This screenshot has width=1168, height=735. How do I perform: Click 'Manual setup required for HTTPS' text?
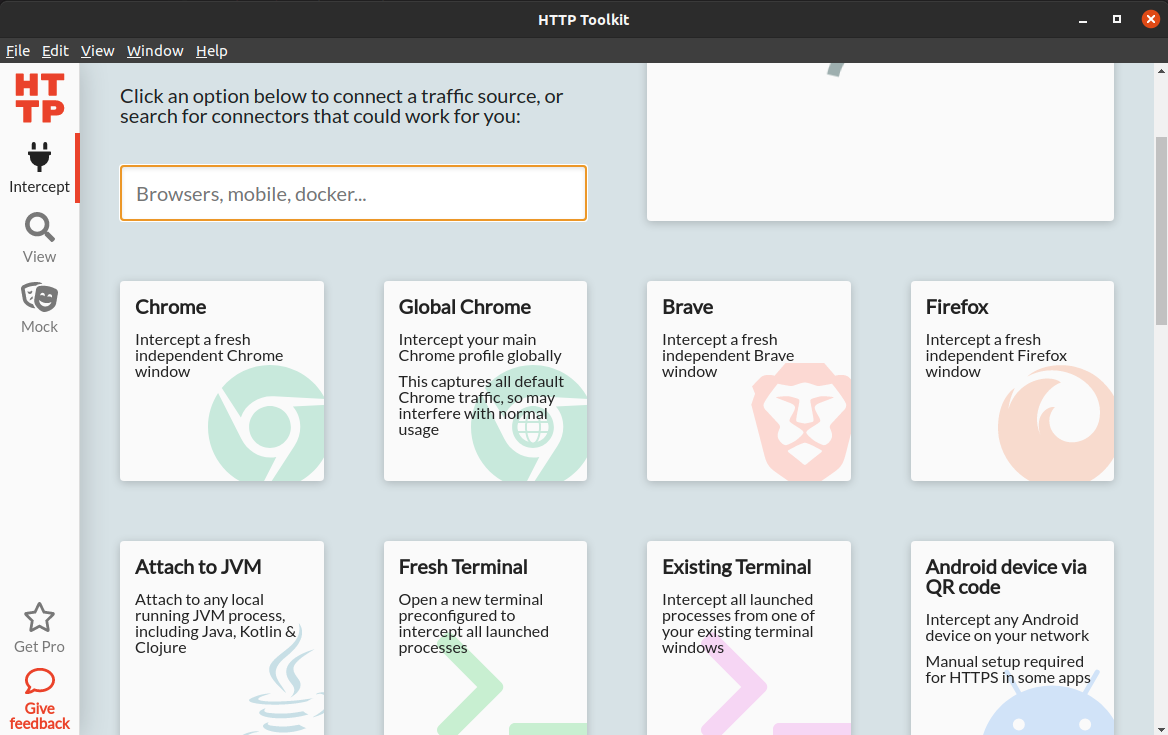1008,669
